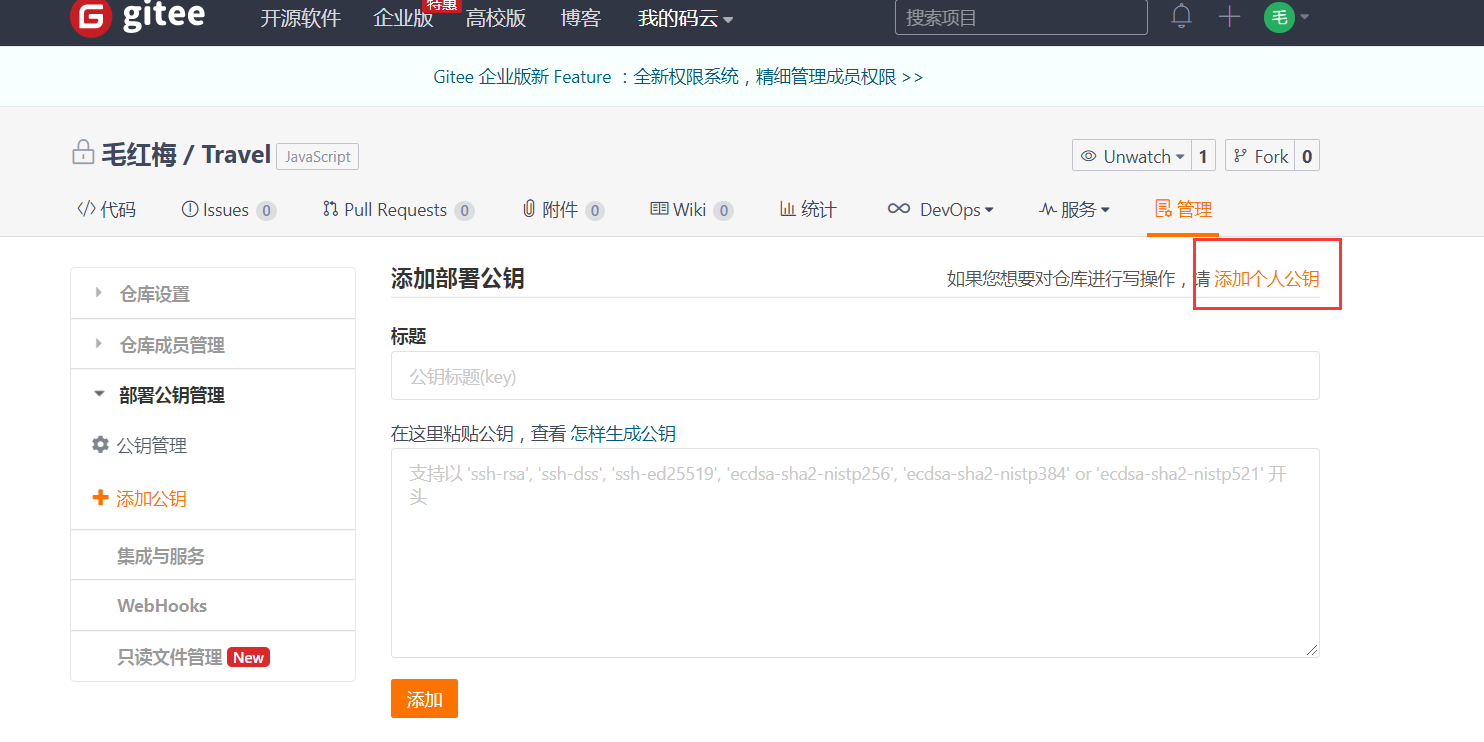The height and width of the screenshot is (742, 1484).
Task: Open the 附件 attachments tab
Action: click(x=563, y=210)
